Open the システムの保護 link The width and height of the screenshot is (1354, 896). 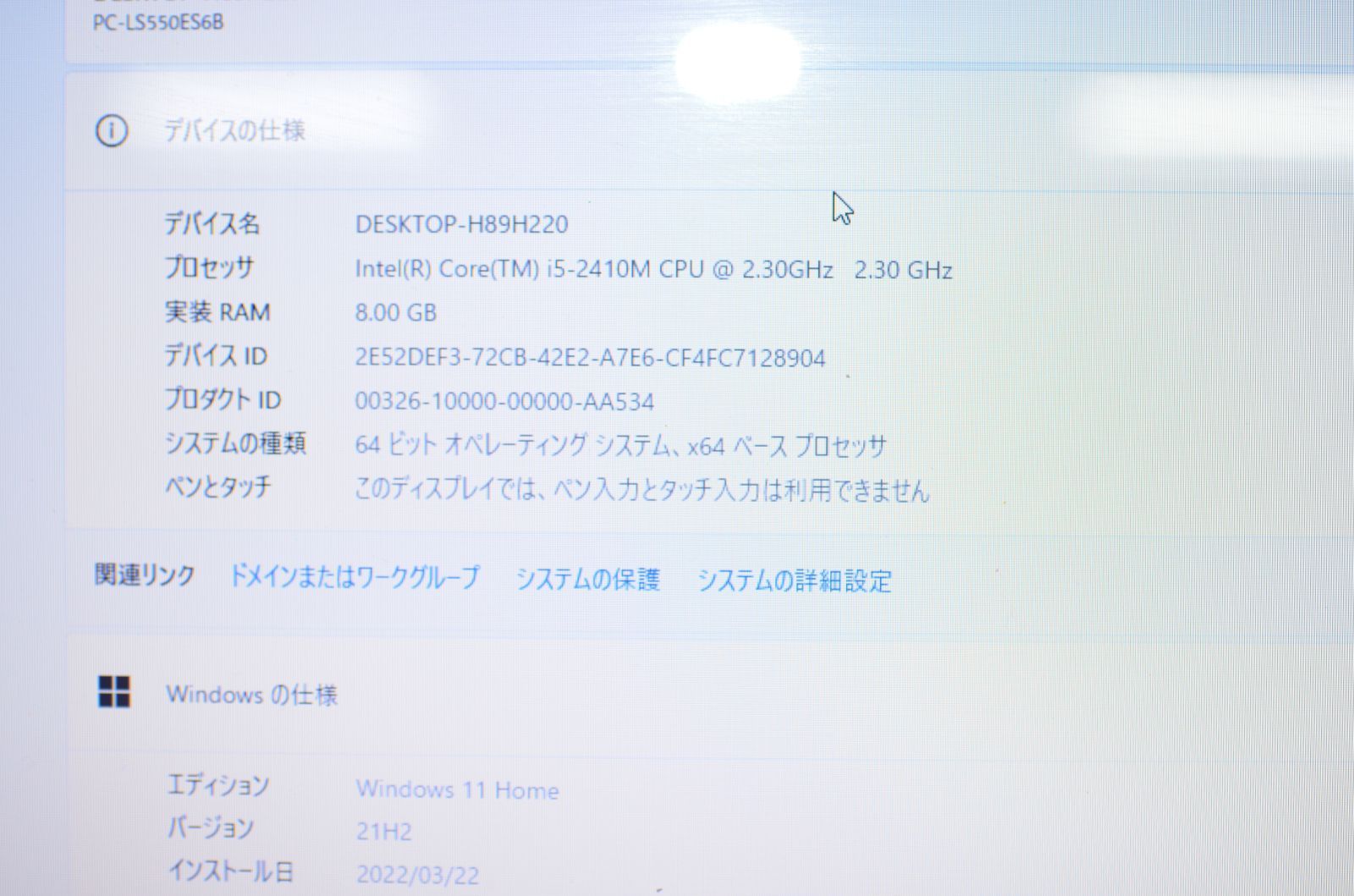[588, 580]
